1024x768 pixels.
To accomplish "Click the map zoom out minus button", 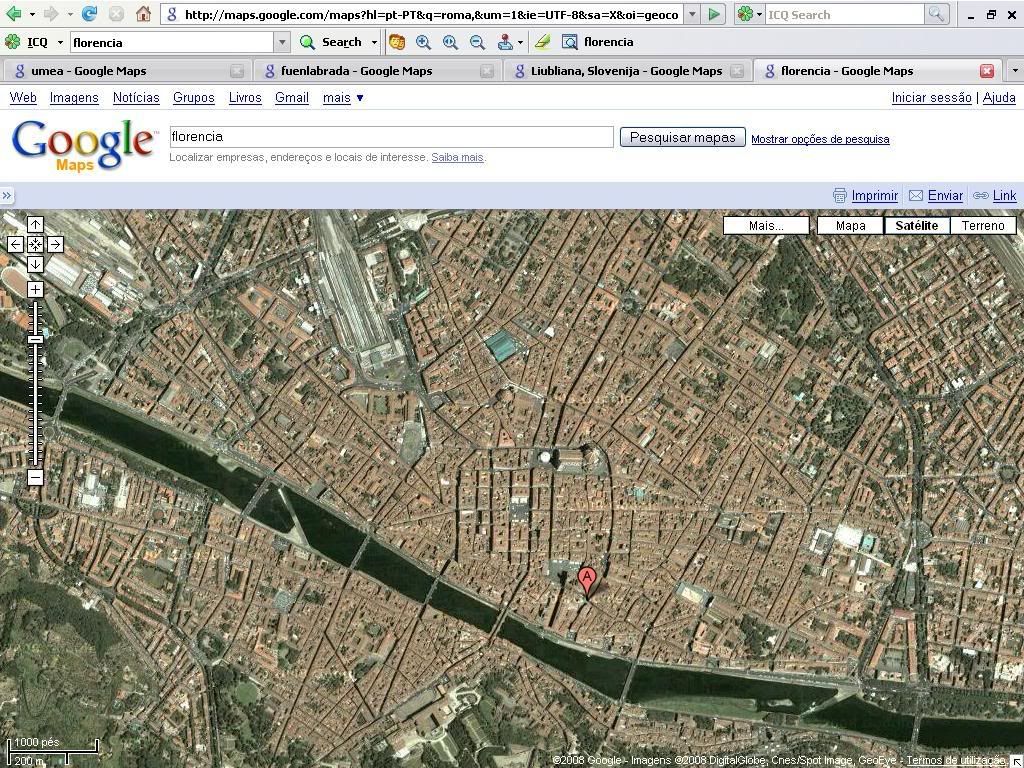I will [35, 478].
